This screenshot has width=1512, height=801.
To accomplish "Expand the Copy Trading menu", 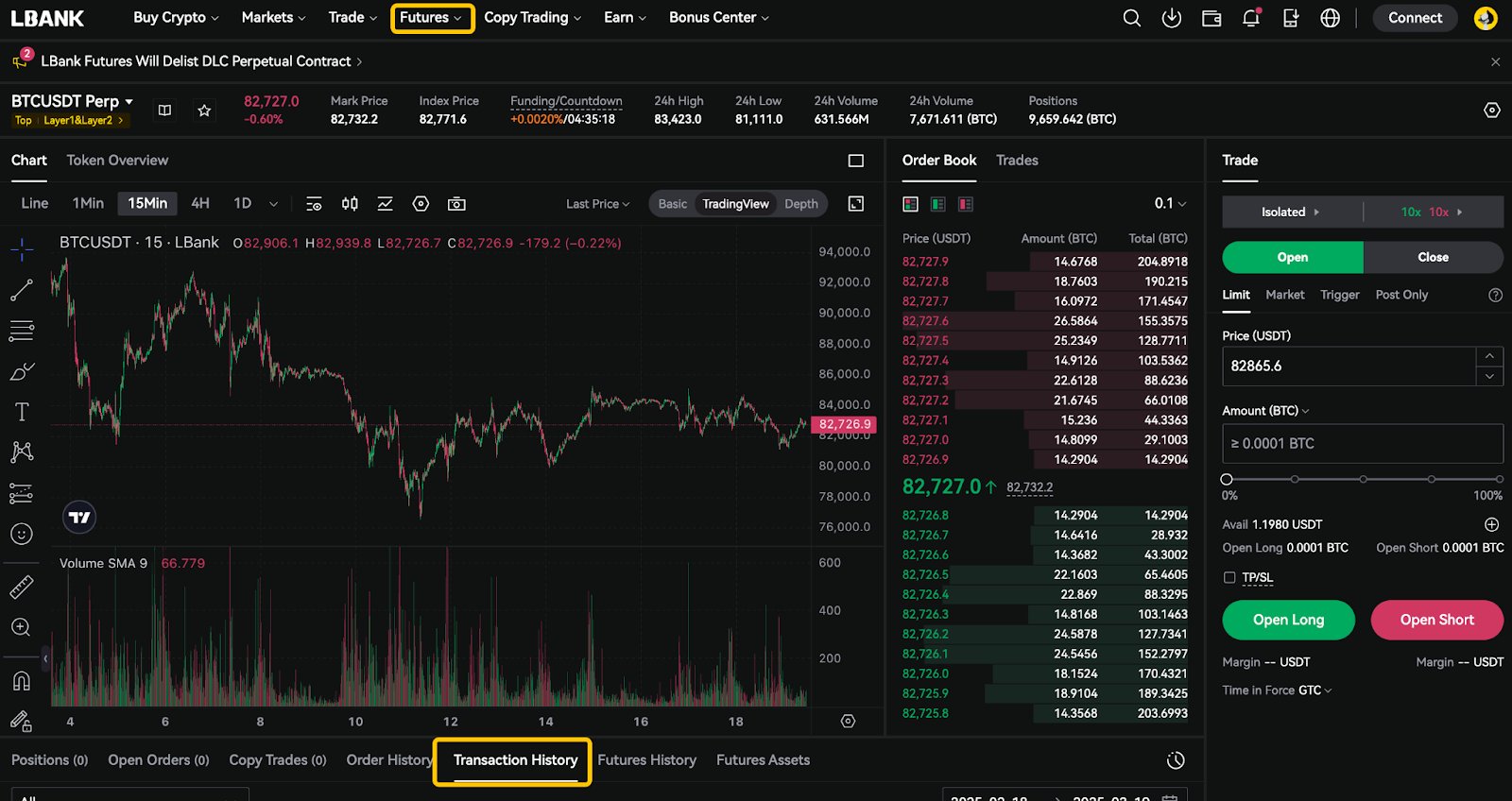I will click(533, 17).
